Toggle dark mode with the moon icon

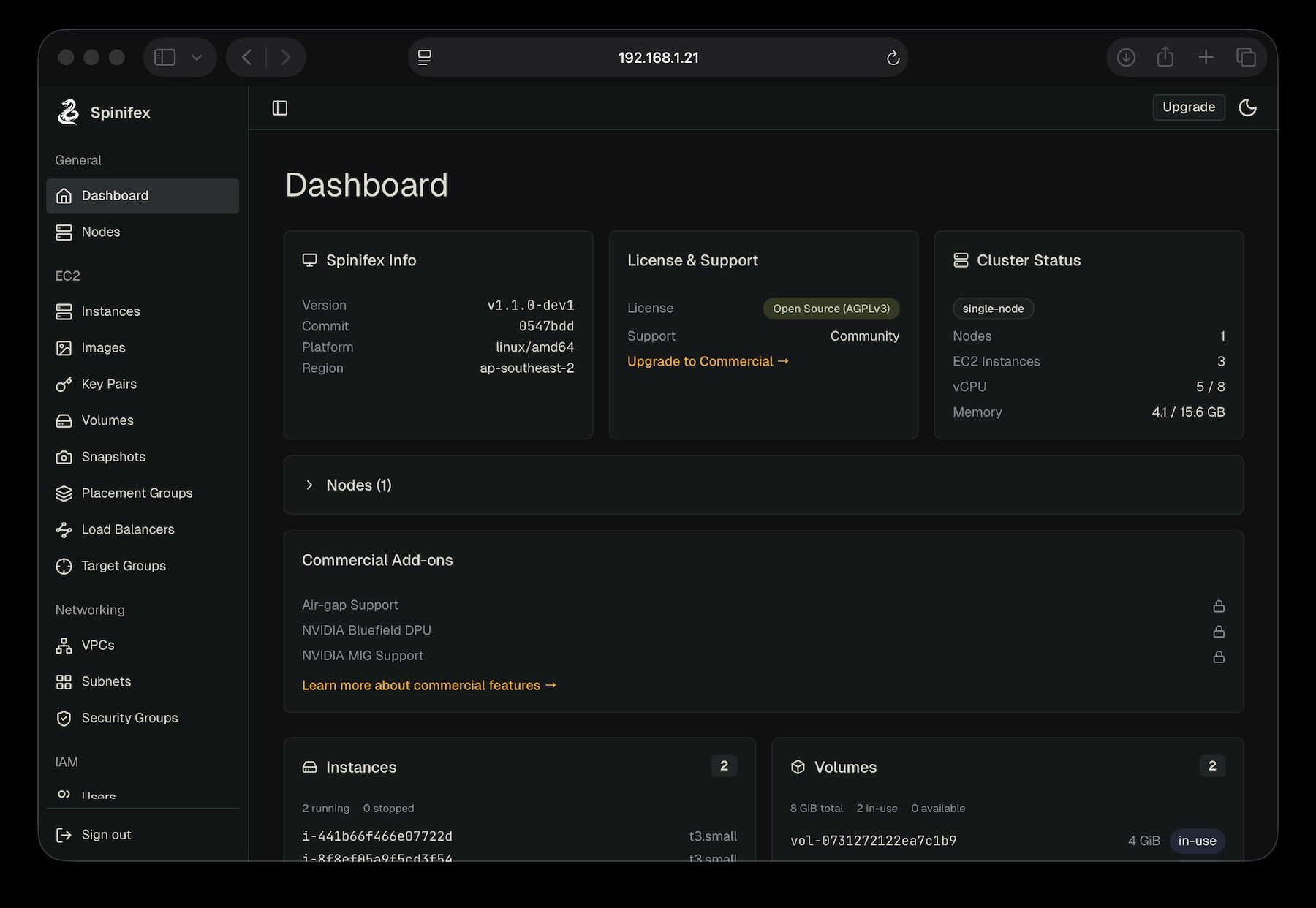pos(1248,107)
